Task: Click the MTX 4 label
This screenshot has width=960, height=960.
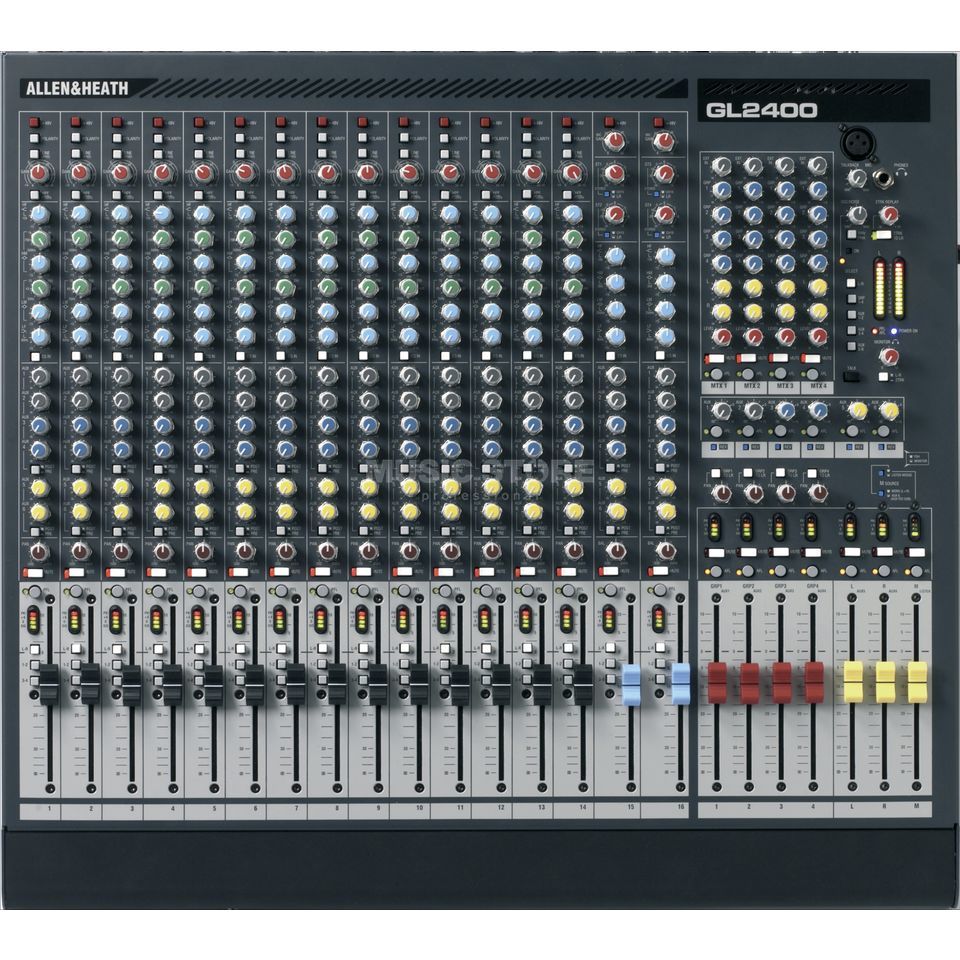Action: click(x=817, y=386)
